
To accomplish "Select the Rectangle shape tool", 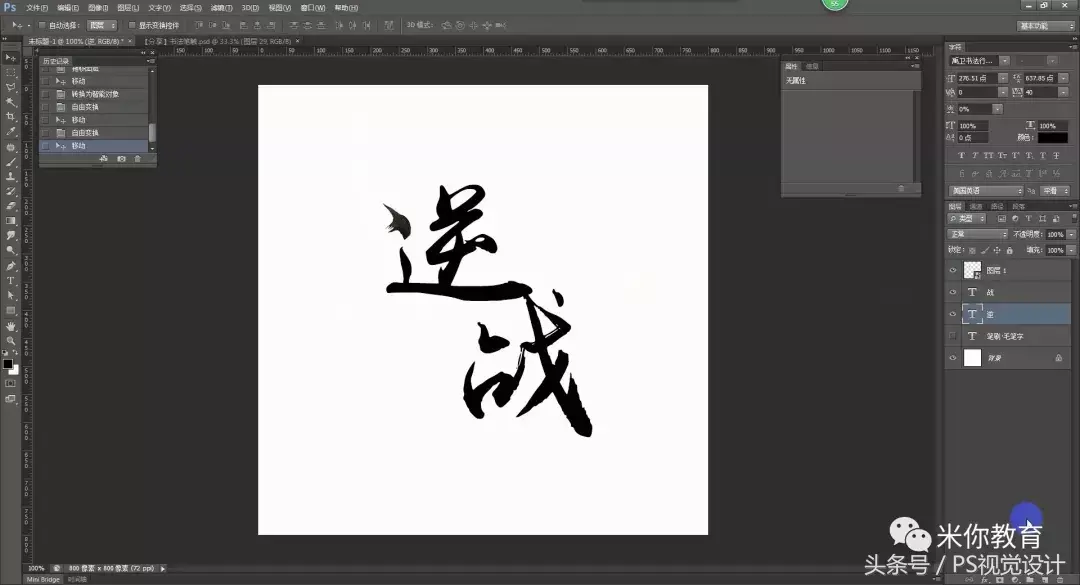I will [x=10, y=310].
